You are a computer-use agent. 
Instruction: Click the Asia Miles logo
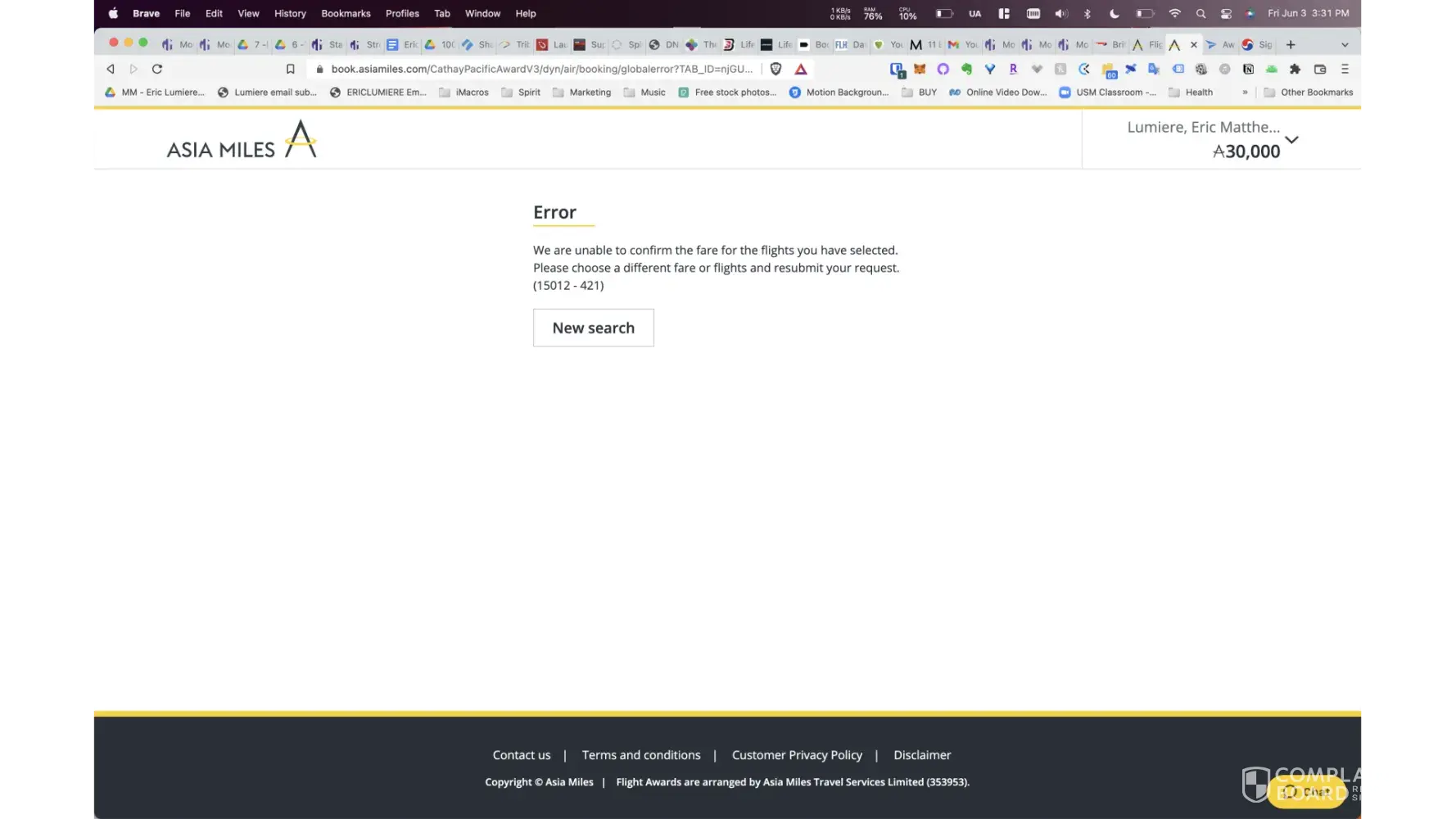[242, 140]
